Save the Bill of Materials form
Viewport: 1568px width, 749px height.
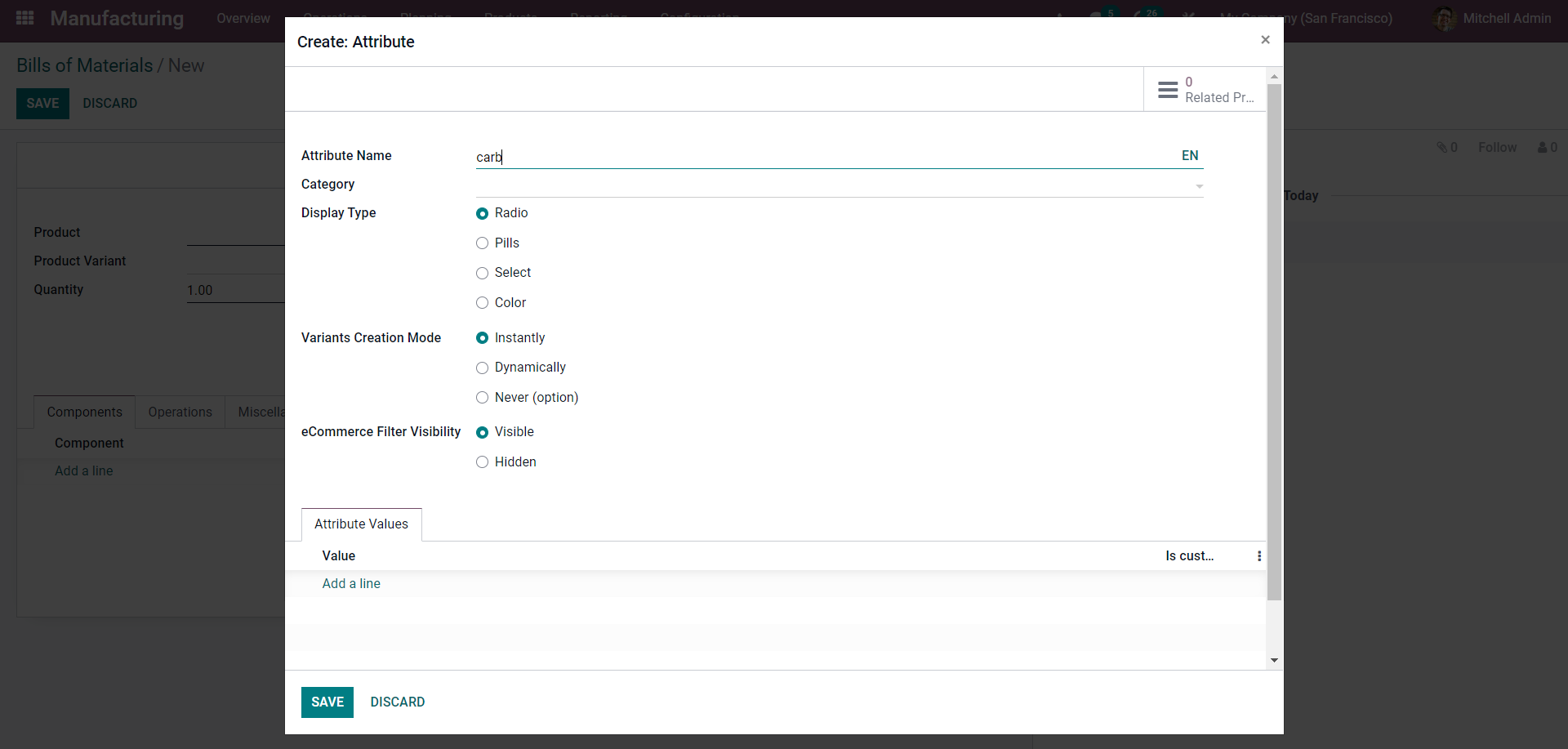42,104
